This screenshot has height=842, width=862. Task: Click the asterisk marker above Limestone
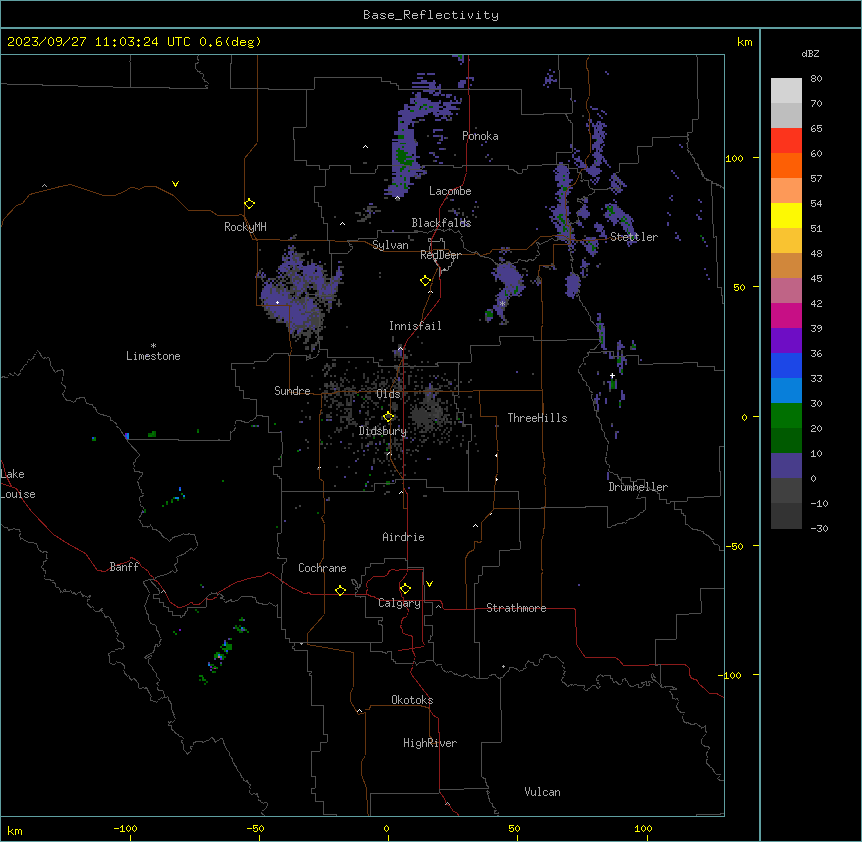click(x=153, y=346)
